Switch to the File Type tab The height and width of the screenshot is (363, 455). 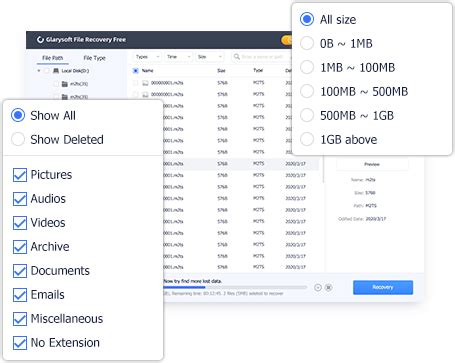point(94,58)
